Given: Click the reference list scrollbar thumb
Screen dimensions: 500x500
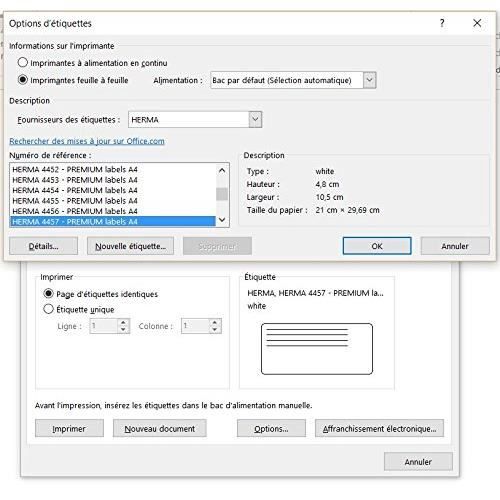Looking at the screenshot, I should [x=222, y=194].
